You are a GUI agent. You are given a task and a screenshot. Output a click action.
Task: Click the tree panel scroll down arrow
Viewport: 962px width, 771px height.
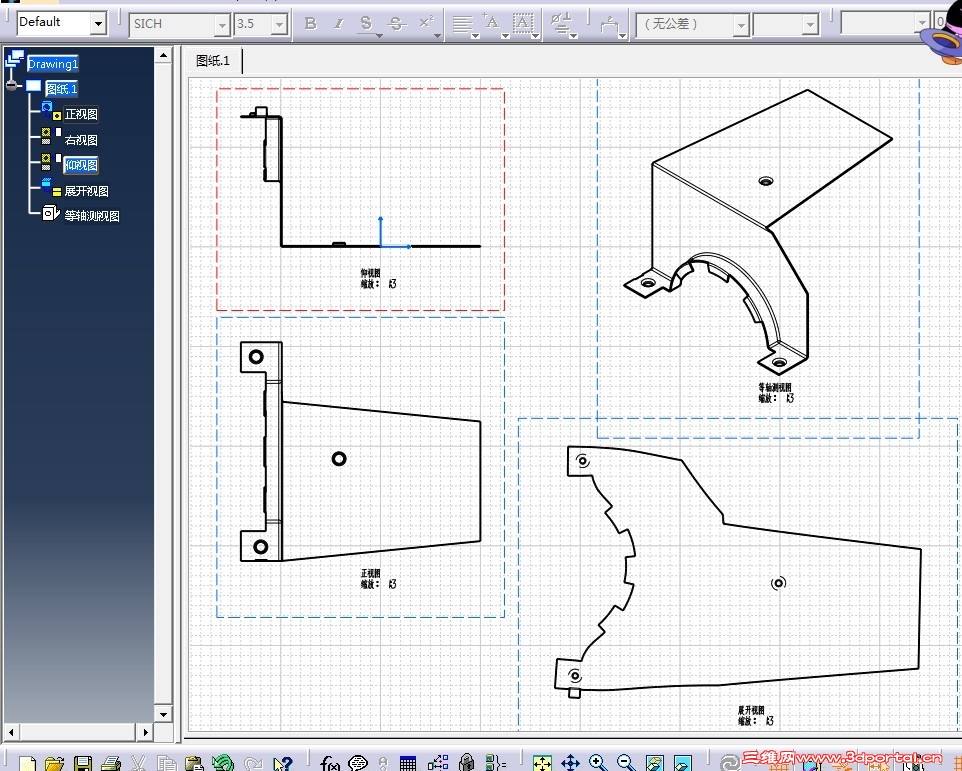pyautogui.click(x=163, y=714)
